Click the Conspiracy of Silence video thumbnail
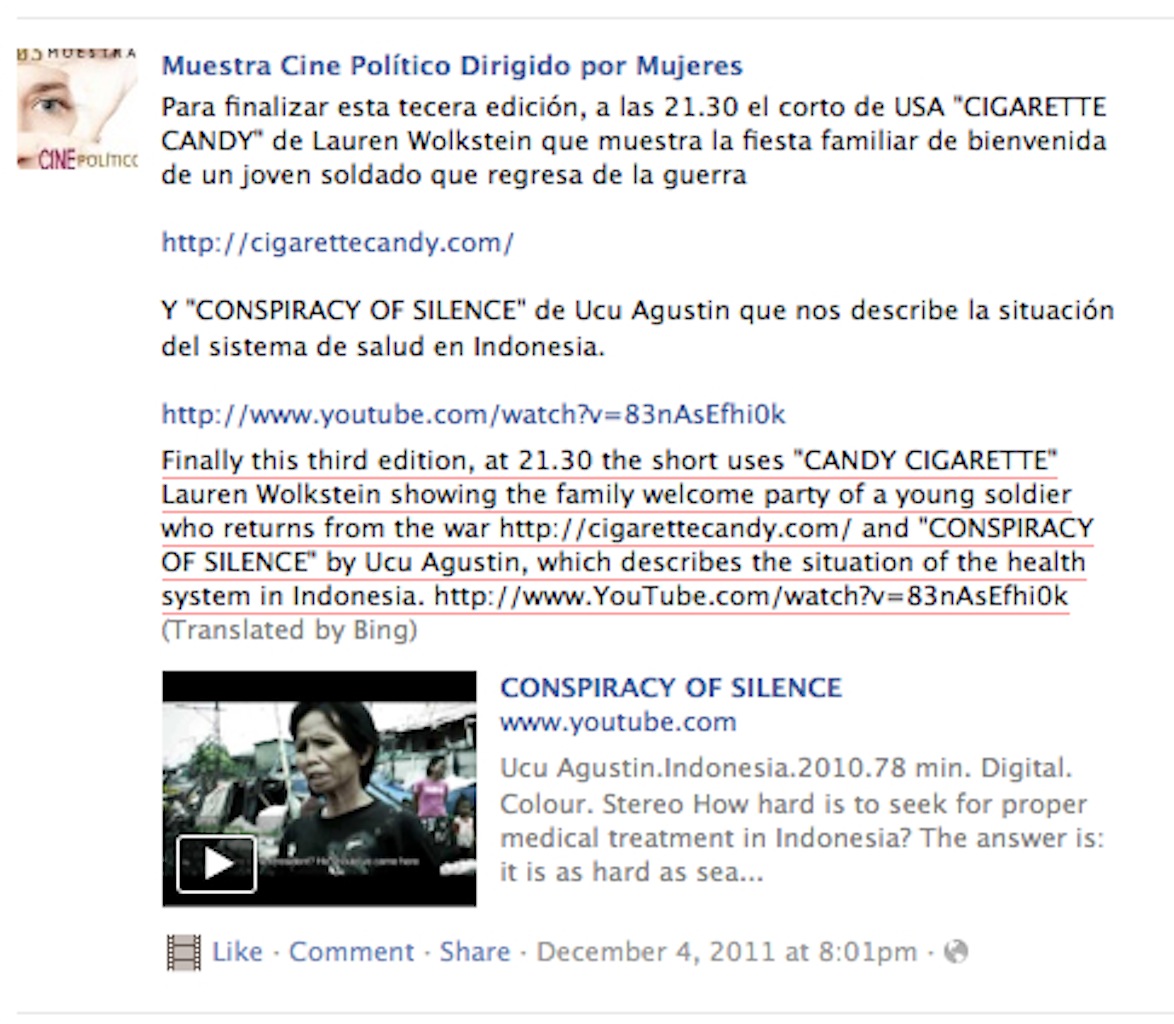The height and width of the screenshot is (1024, 1174). pyautogui.click(x=319, y=789)
